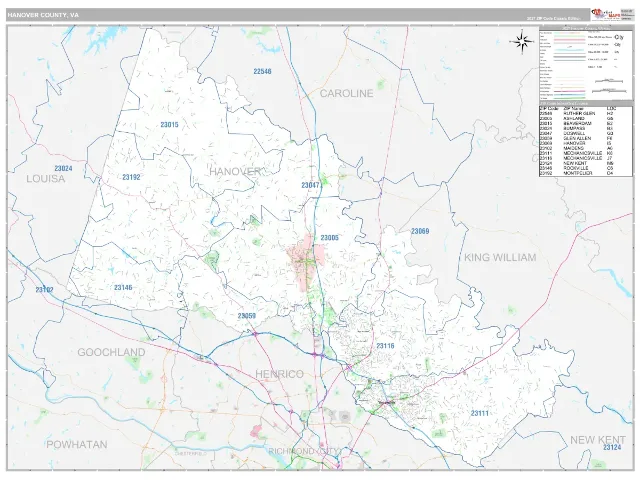Click the 'HANOVER COUNTY, VA' map title

pyautogui.click(x=43, y=15)
